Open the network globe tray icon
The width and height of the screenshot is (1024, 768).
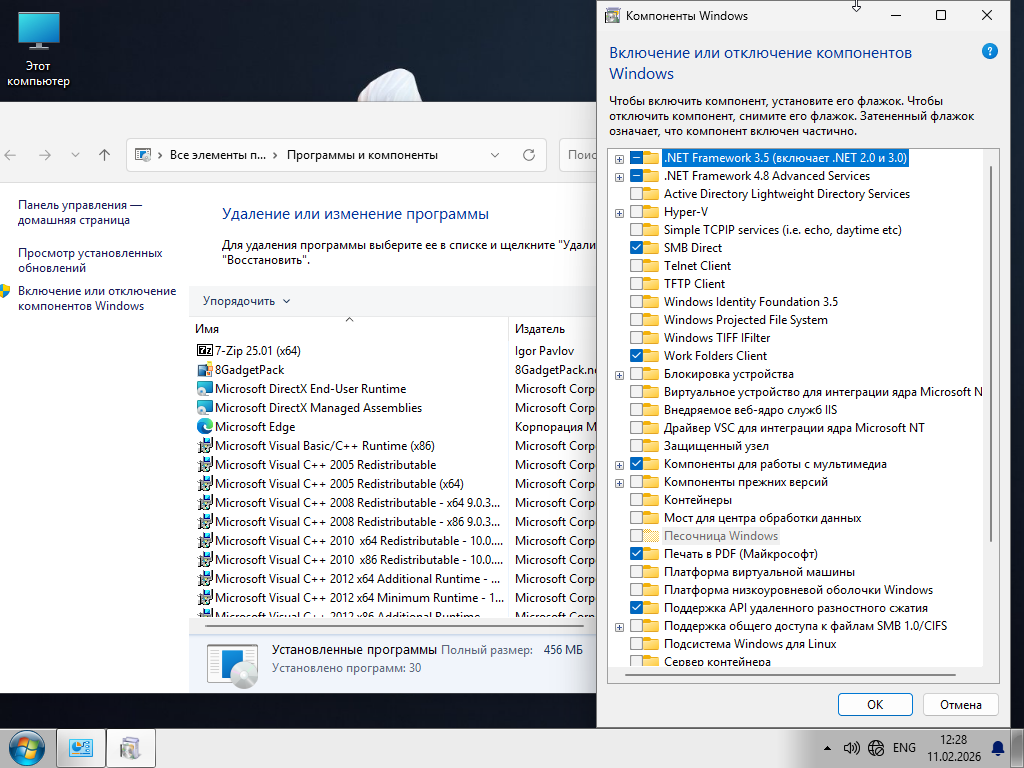[876, 748]
